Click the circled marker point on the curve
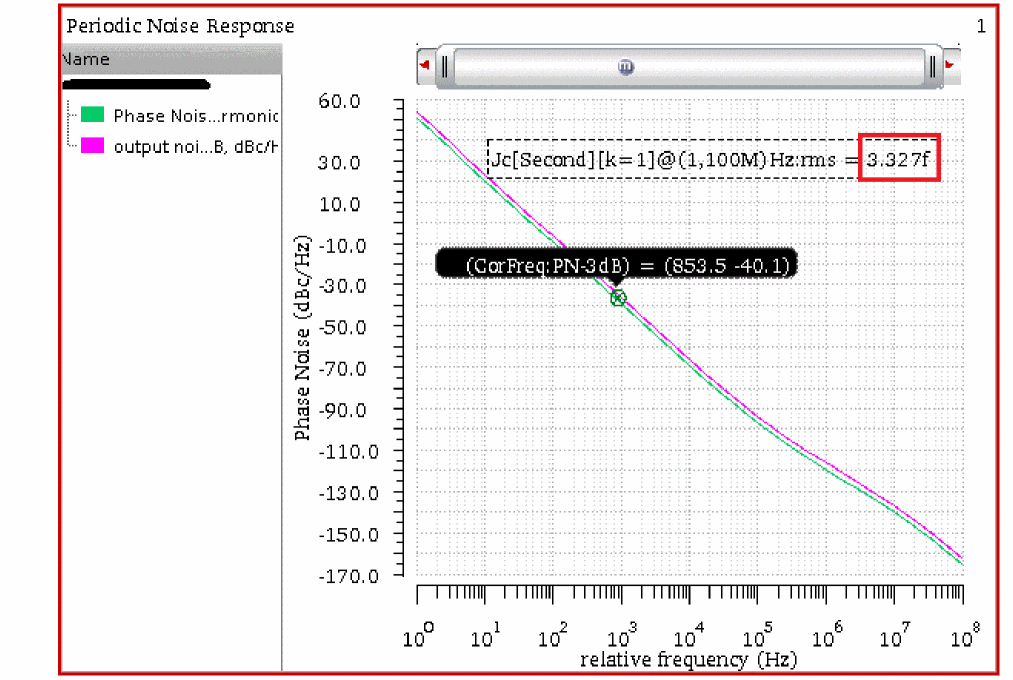 pyautogui.click(x=618, y=298)
